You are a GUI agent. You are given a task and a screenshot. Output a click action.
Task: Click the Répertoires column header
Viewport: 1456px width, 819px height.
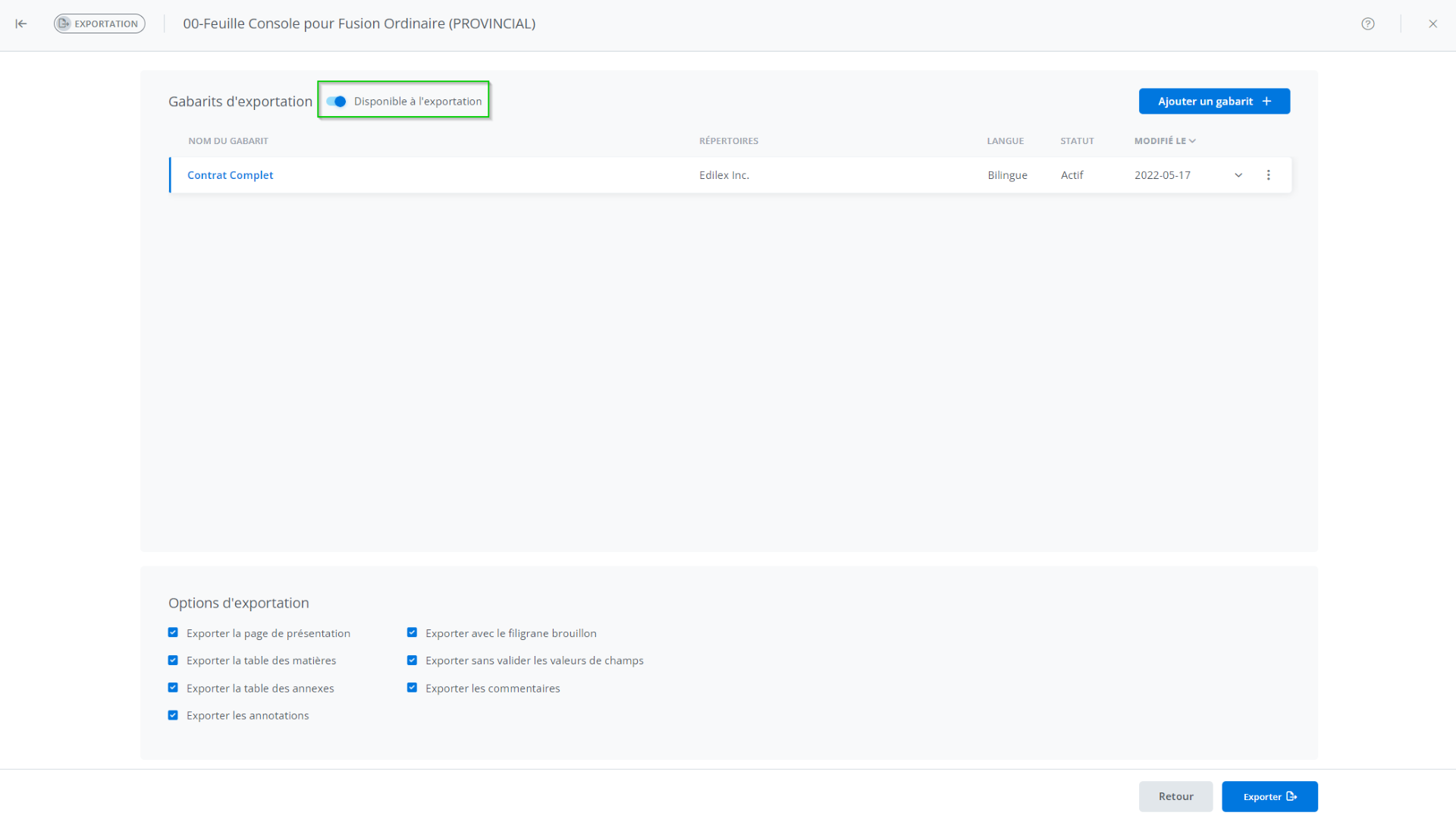pos(728,141)
